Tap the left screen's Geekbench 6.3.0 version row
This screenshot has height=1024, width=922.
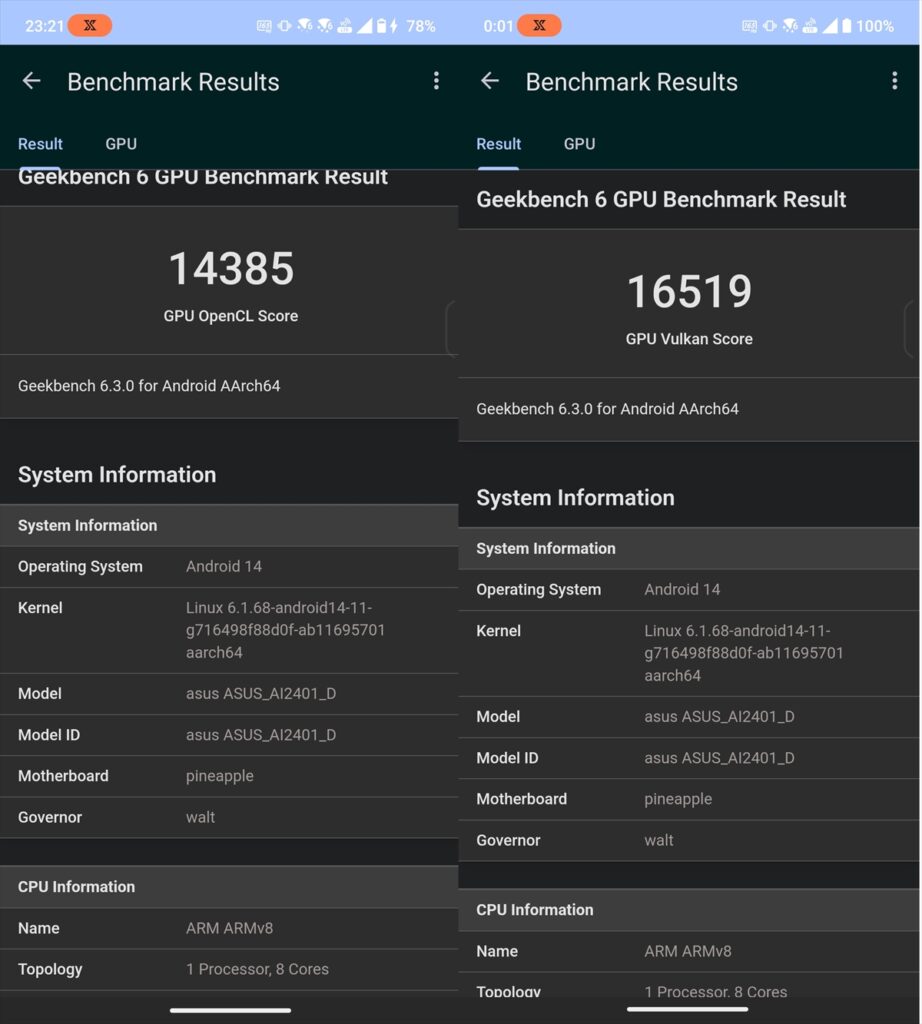pos(149,386)
